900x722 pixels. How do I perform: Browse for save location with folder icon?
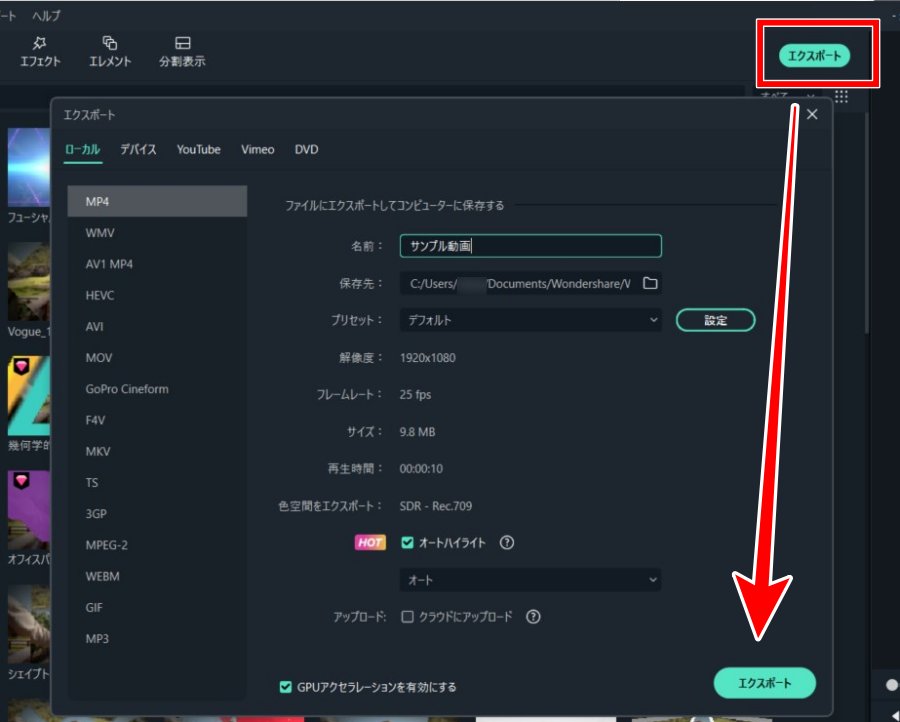click(x=650, y=283)
